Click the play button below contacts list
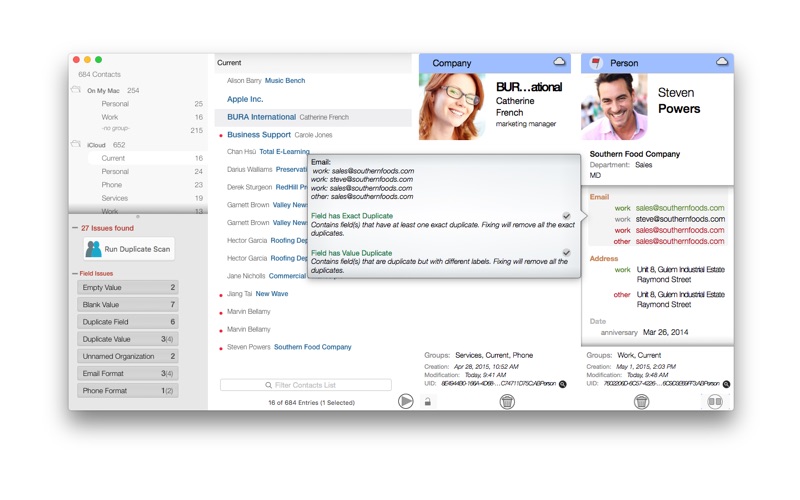The height and width of the screenshot is (500, 800). tap(406, 402)
